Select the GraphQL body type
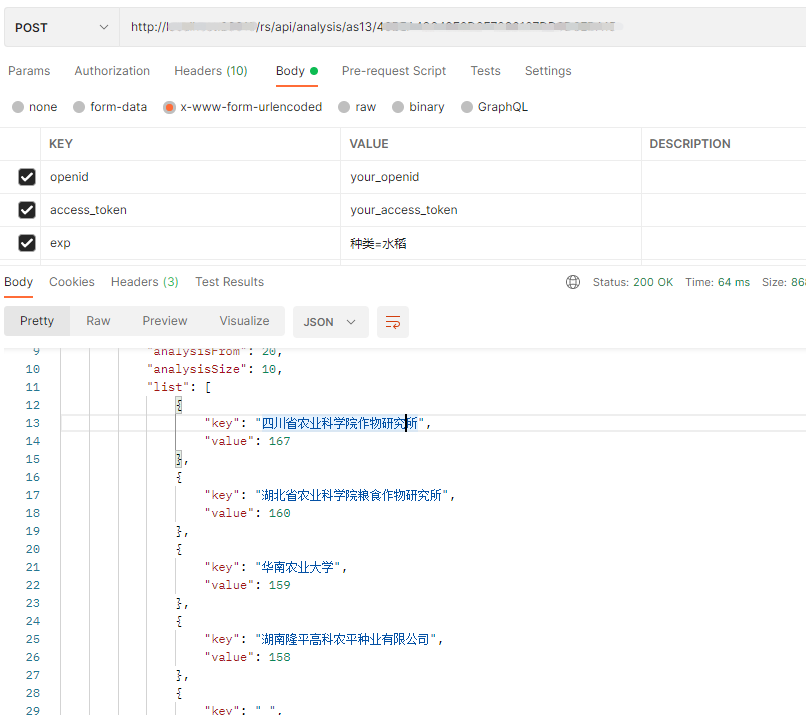This screenshot has width=806, height=715. pos(467,107)
